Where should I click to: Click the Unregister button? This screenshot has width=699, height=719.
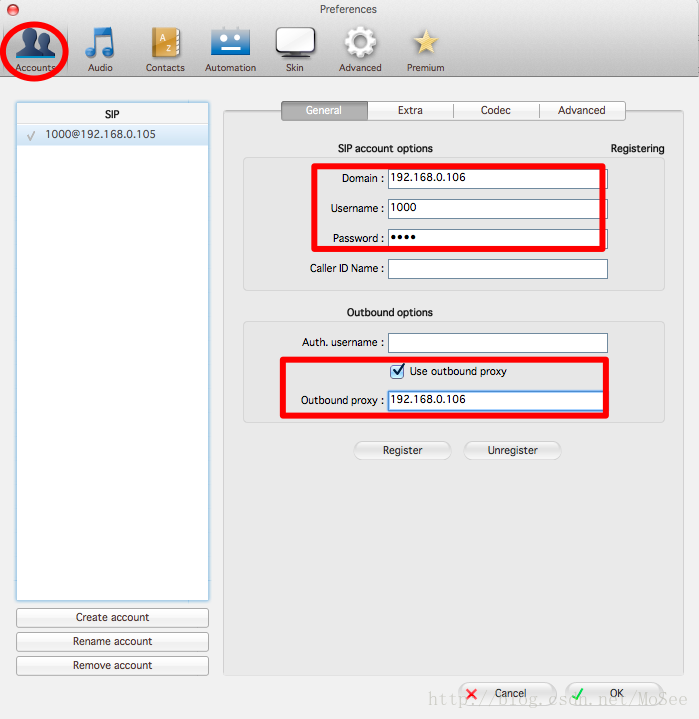coord(512,450)
